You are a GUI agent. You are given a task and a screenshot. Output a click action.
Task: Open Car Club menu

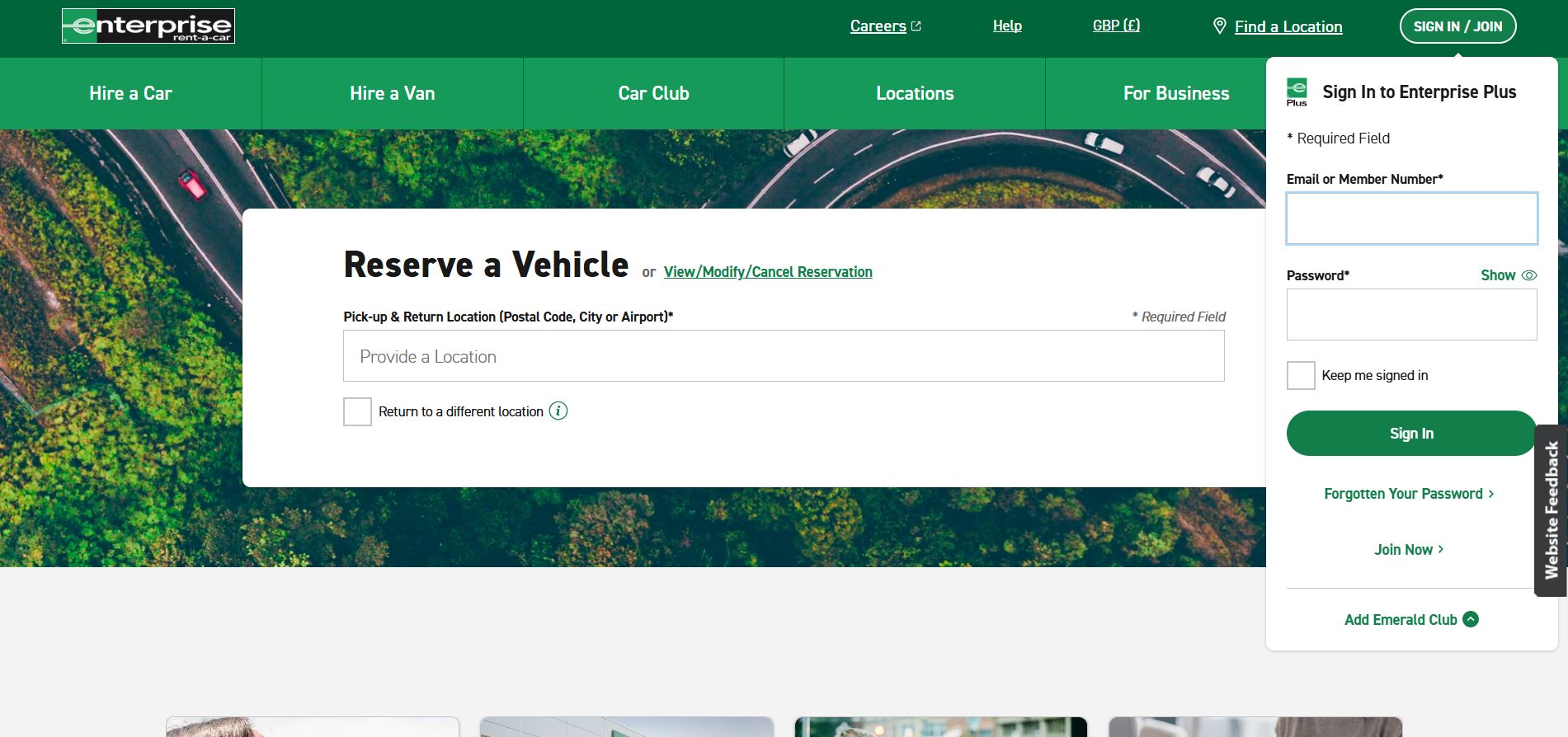click(x=653, y=93)
